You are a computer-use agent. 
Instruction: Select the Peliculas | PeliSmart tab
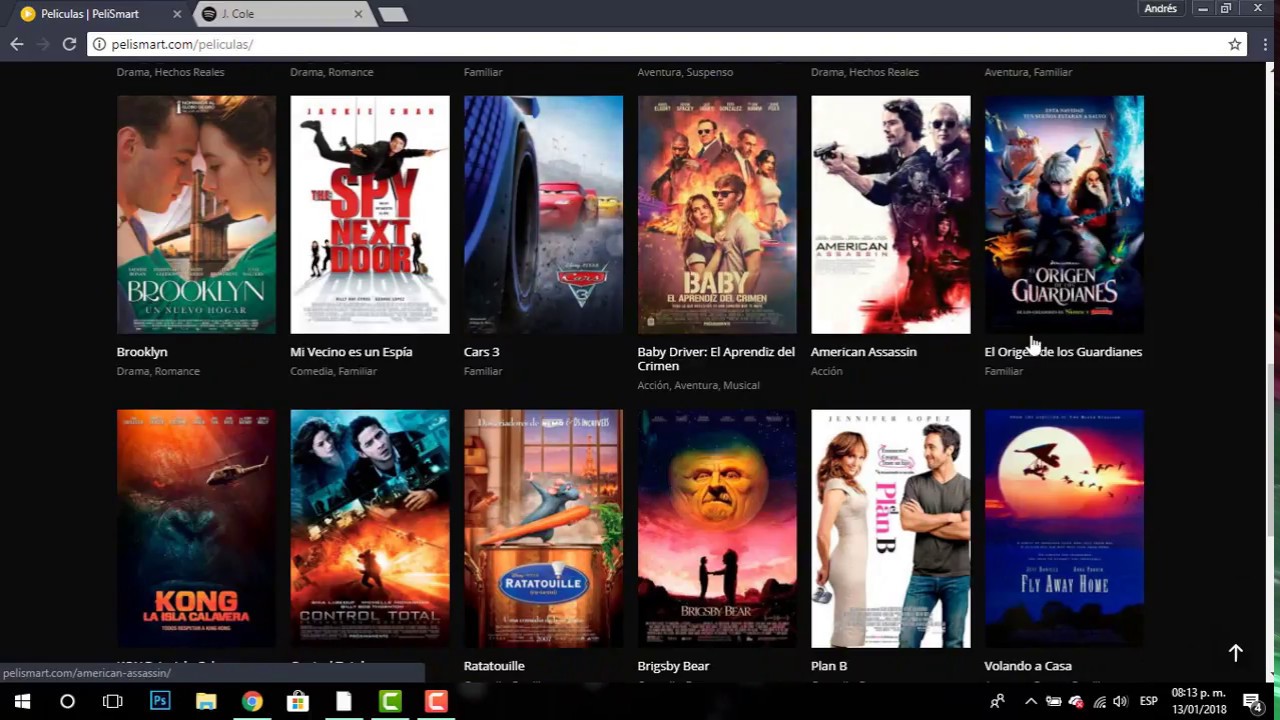[100, 14]
